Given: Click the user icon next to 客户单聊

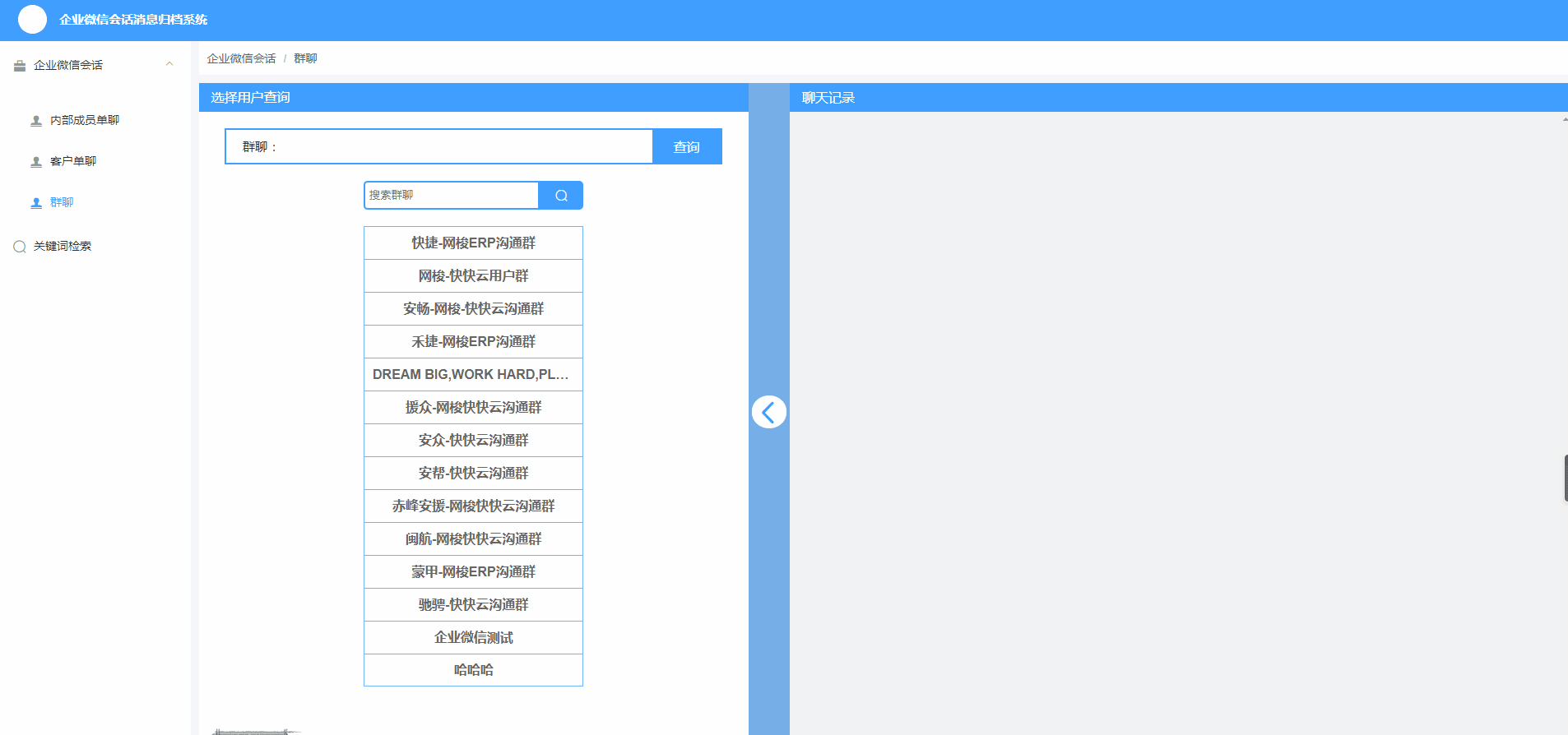Looking at the screenshot, I should click(36, 162).
